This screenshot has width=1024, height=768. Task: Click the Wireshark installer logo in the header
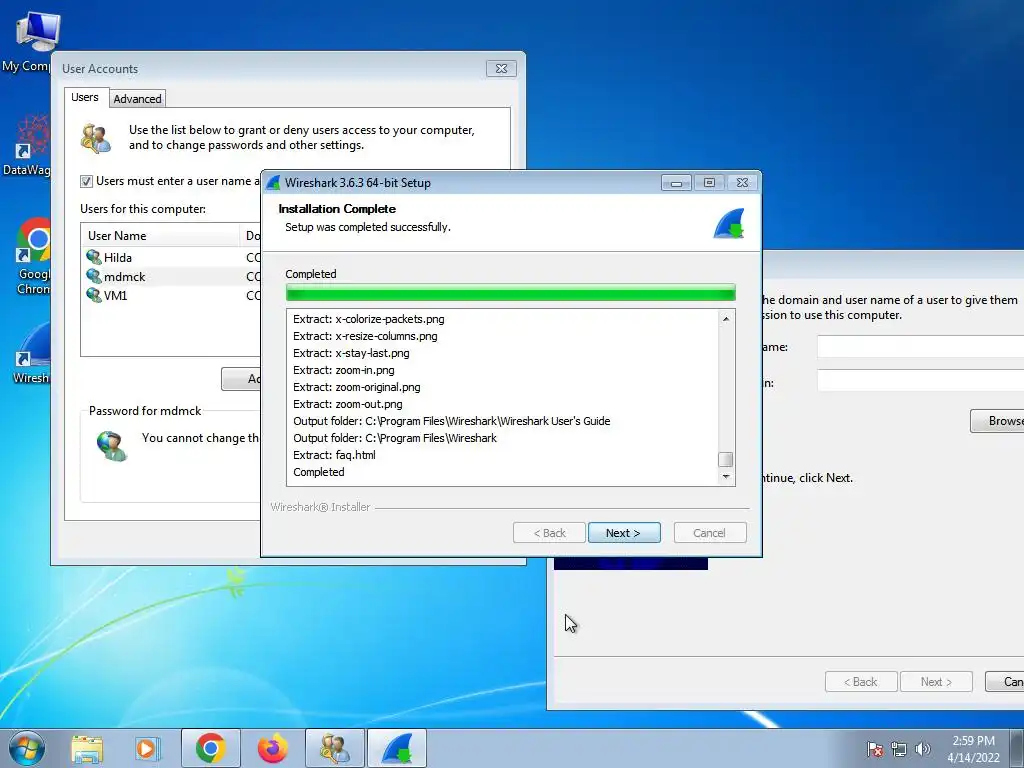(729, 224)
